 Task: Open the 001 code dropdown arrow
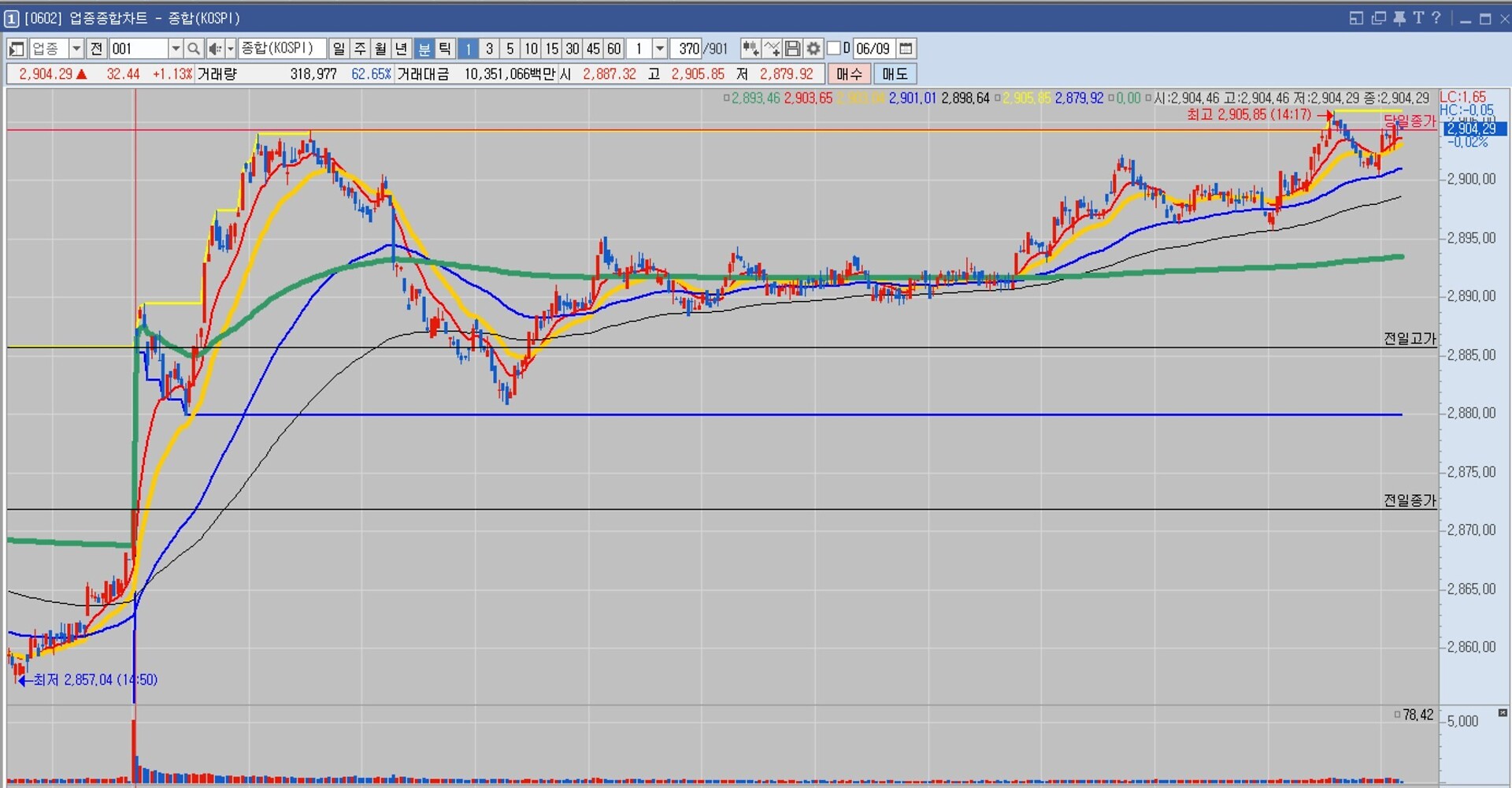click(176, 49)
